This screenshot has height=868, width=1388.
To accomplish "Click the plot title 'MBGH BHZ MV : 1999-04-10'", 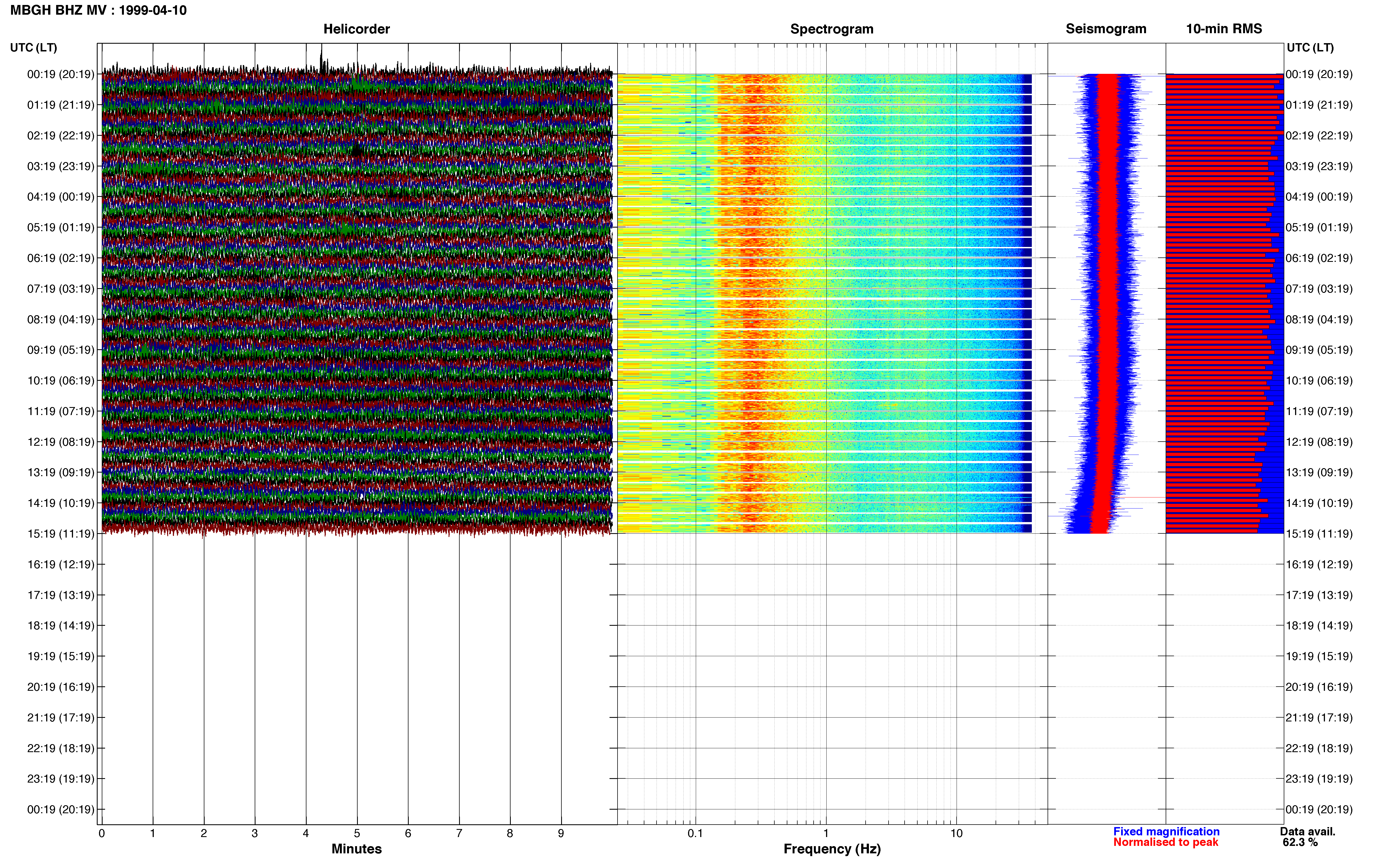I will pos(98,10).
